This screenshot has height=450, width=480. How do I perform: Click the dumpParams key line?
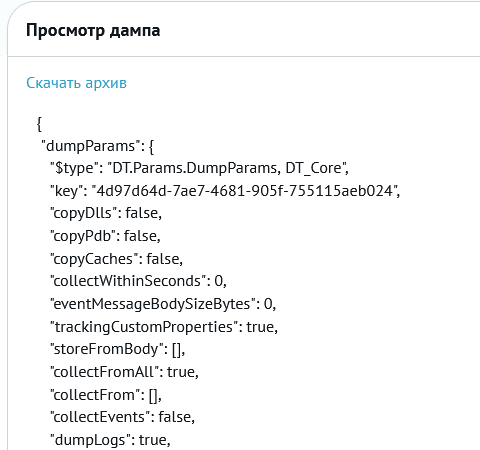(97, 146)
